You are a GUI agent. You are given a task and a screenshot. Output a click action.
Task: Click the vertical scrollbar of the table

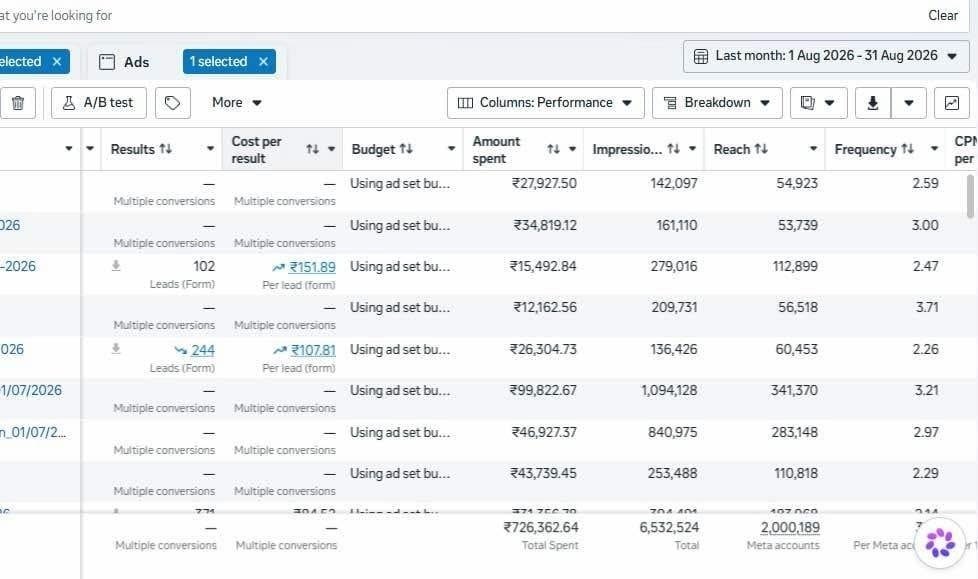(x=970, y=197)
